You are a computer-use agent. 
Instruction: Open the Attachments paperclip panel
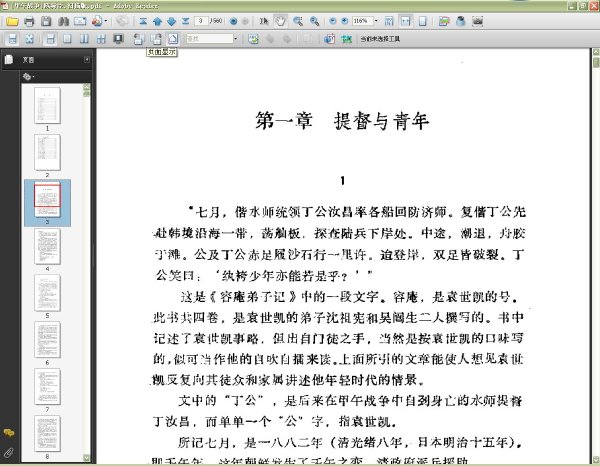pyautogui.click(x=9, y=453)
